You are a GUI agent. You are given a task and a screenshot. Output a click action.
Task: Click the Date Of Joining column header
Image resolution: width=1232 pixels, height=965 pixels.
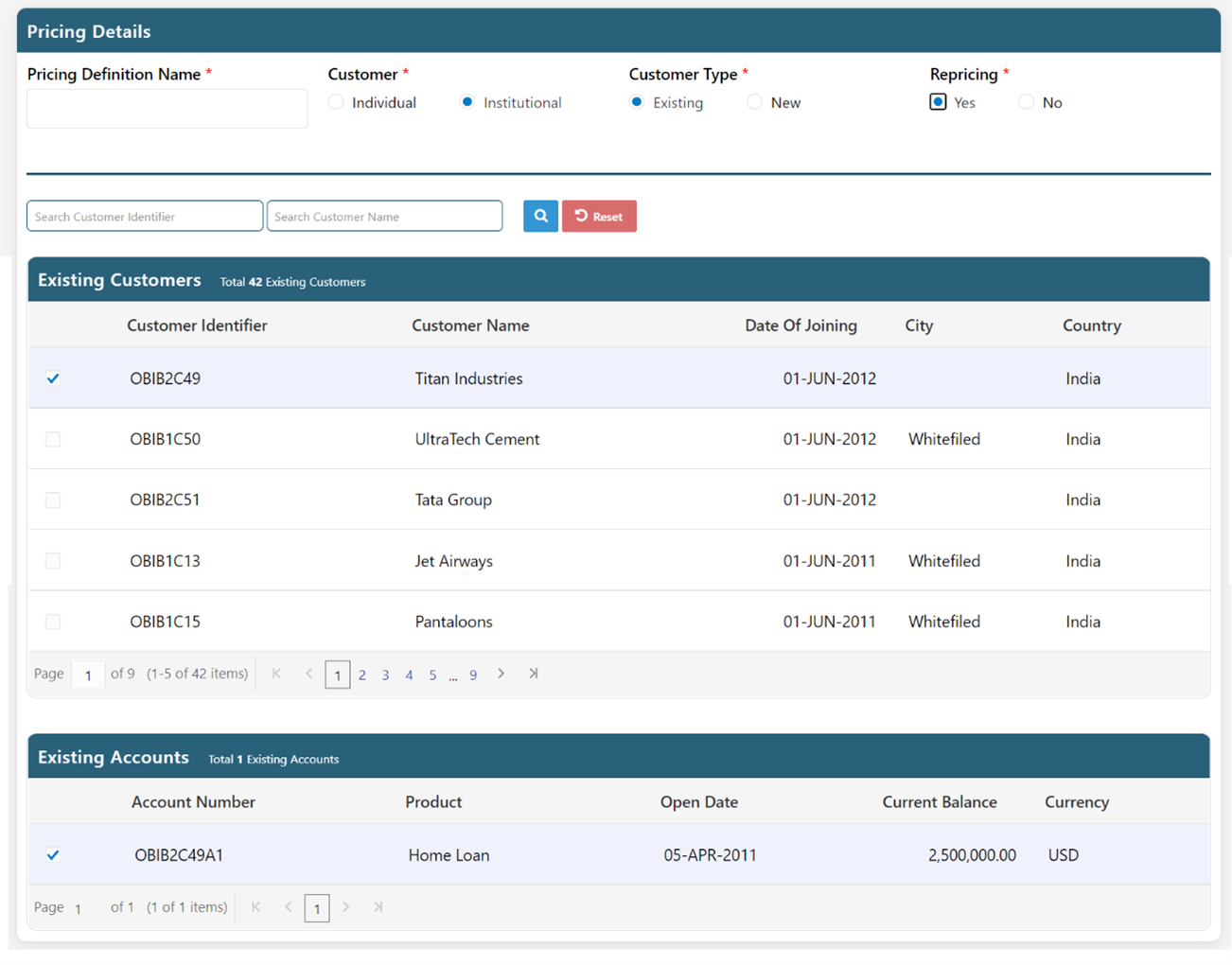[801, 325]
